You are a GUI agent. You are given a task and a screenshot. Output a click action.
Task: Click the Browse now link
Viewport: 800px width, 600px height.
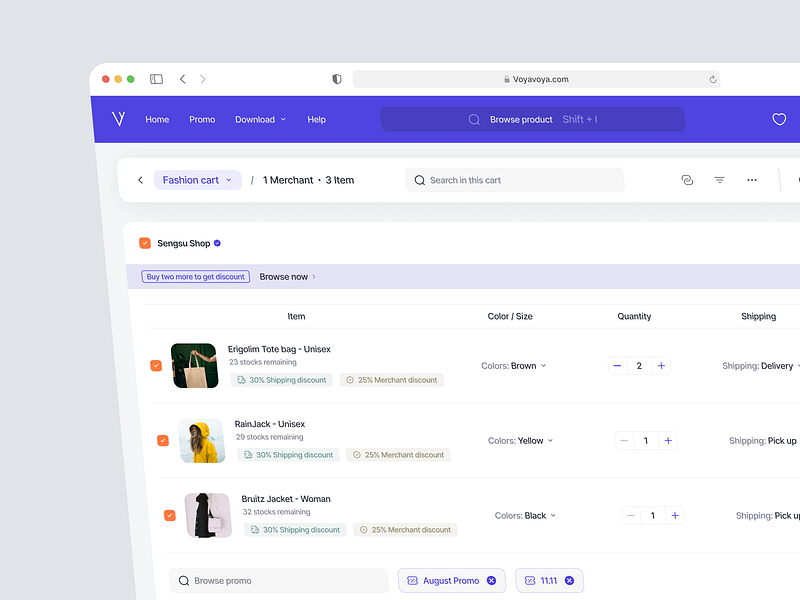click(x=287, y=277)
